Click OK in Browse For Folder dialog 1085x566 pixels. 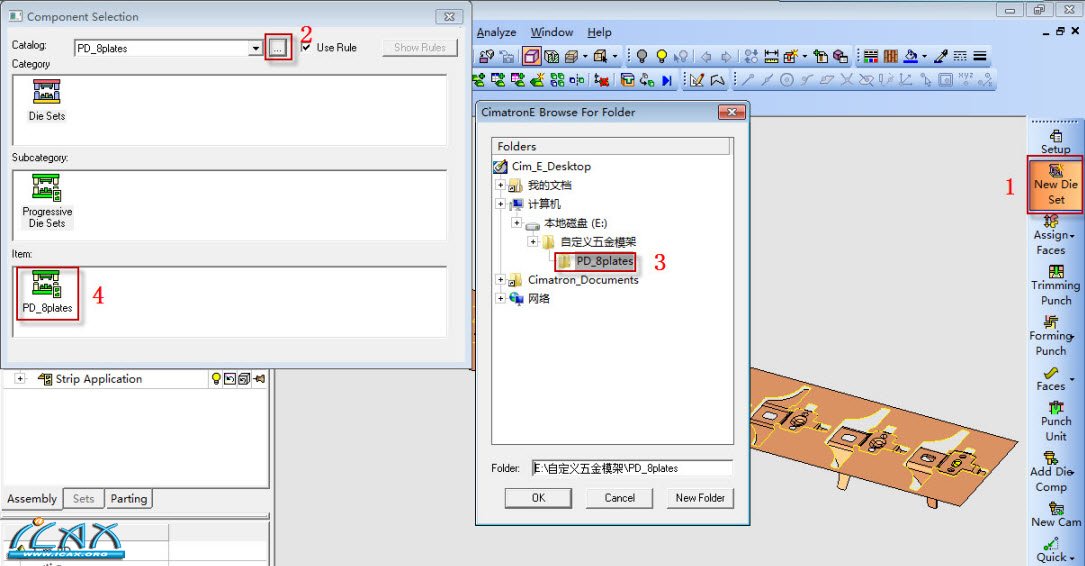click(538, 497)
